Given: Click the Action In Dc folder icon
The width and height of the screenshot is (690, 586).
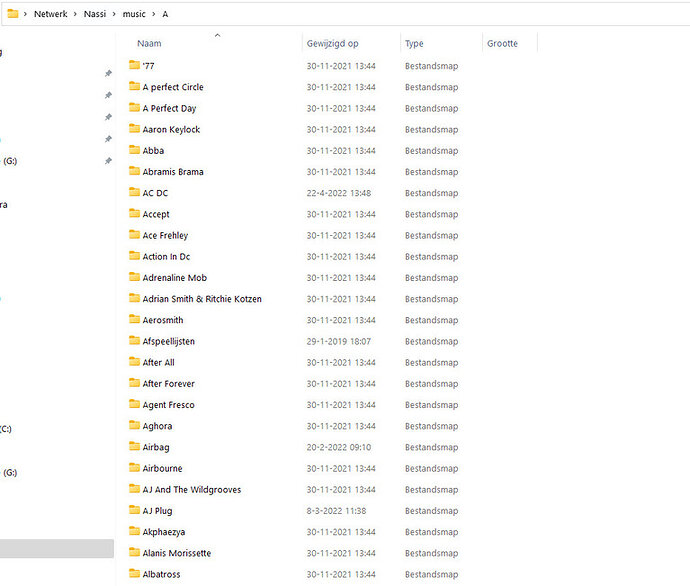Looking at the screenshot, I should (x=134, y=256).
